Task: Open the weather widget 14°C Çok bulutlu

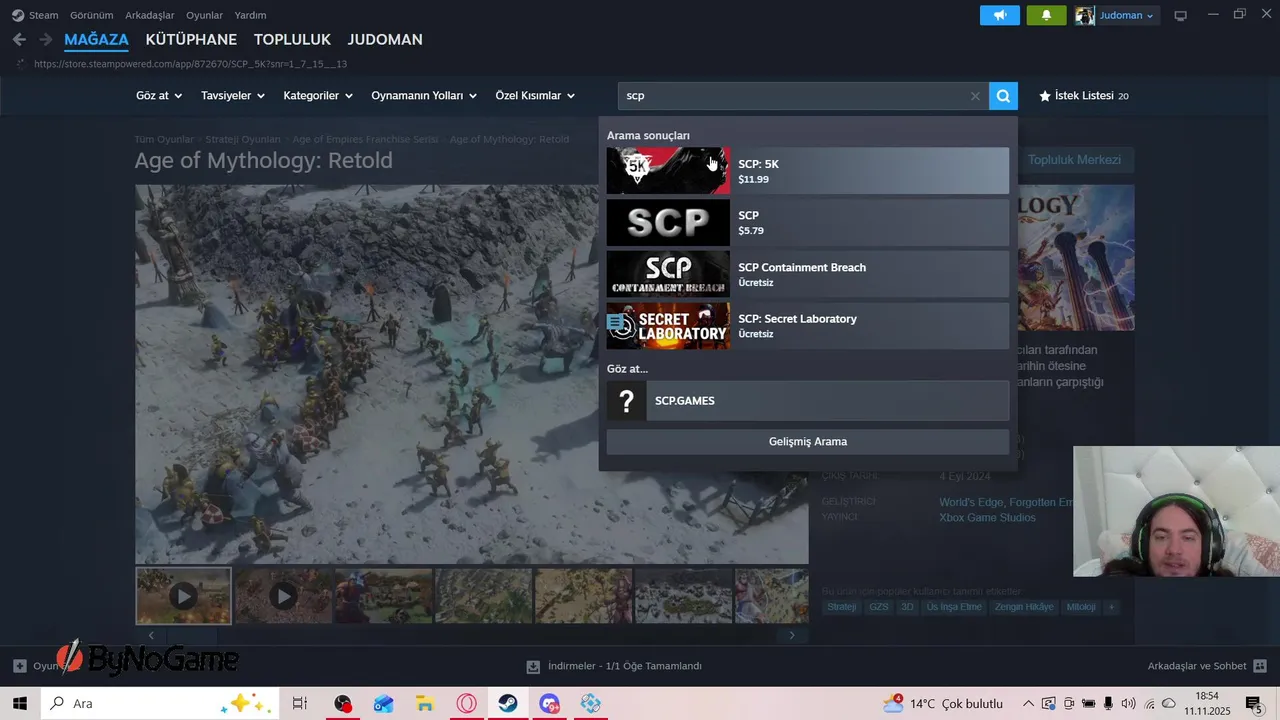Action: click(942, 704)
